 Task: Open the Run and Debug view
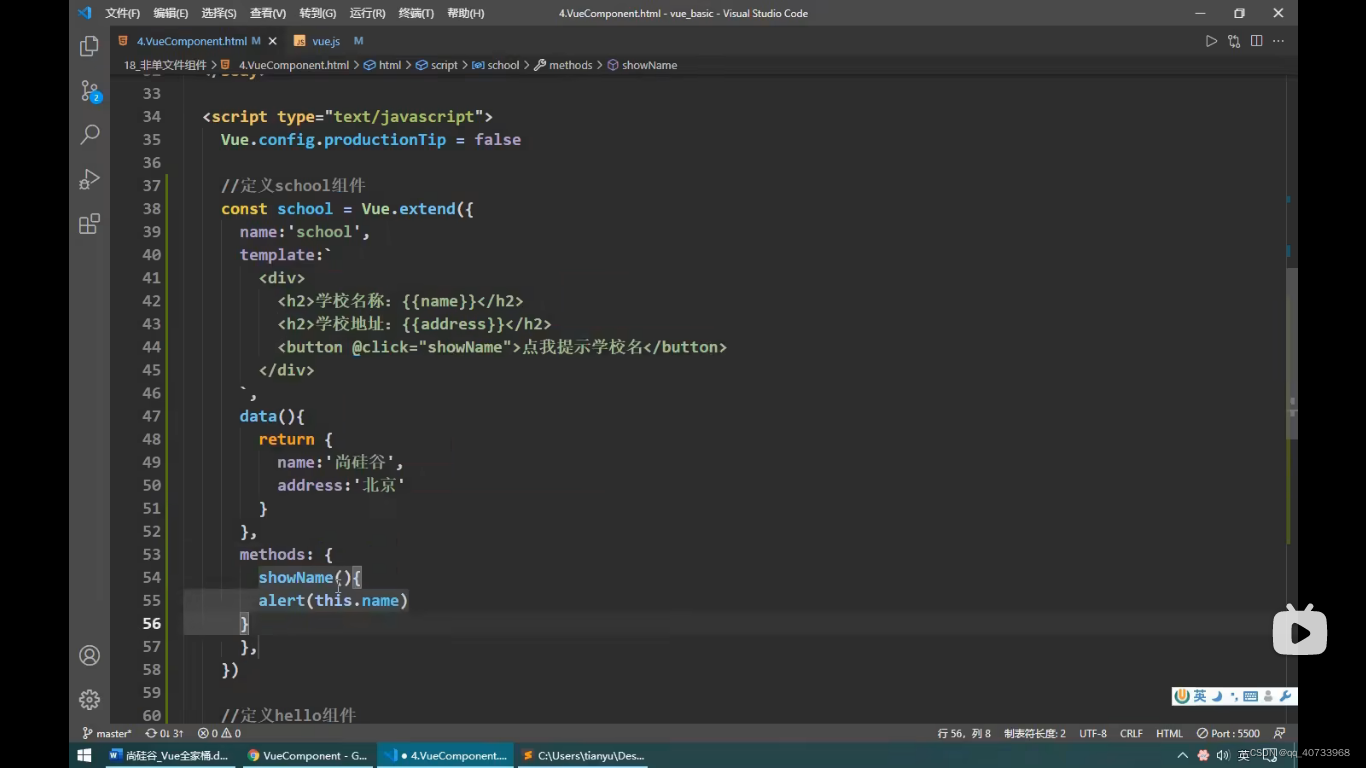pyautogui.click(x=89, y=179)
